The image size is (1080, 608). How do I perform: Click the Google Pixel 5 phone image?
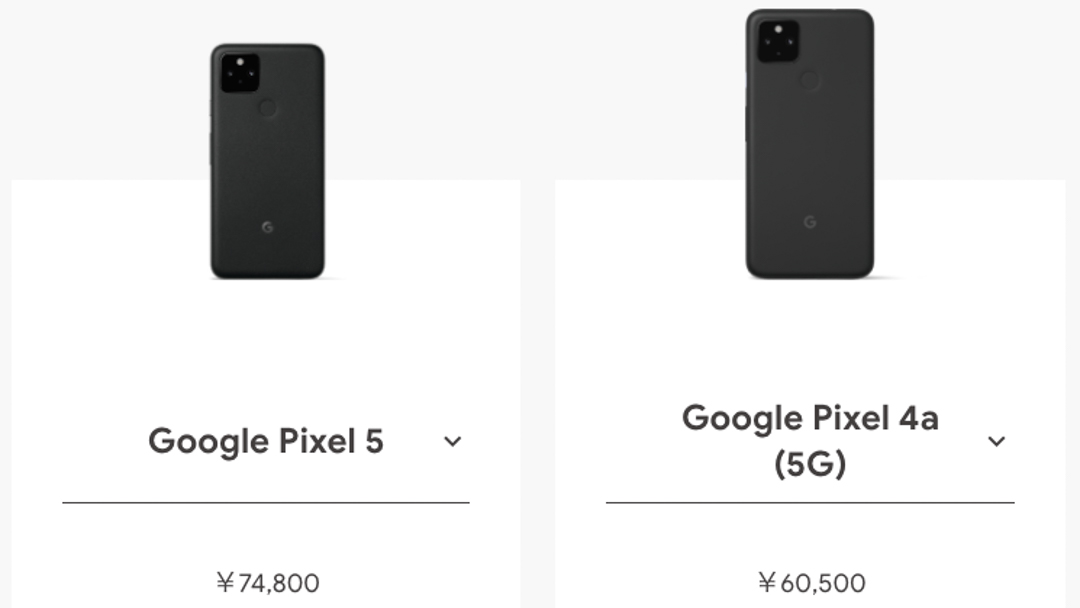click(x=267, y=162)
